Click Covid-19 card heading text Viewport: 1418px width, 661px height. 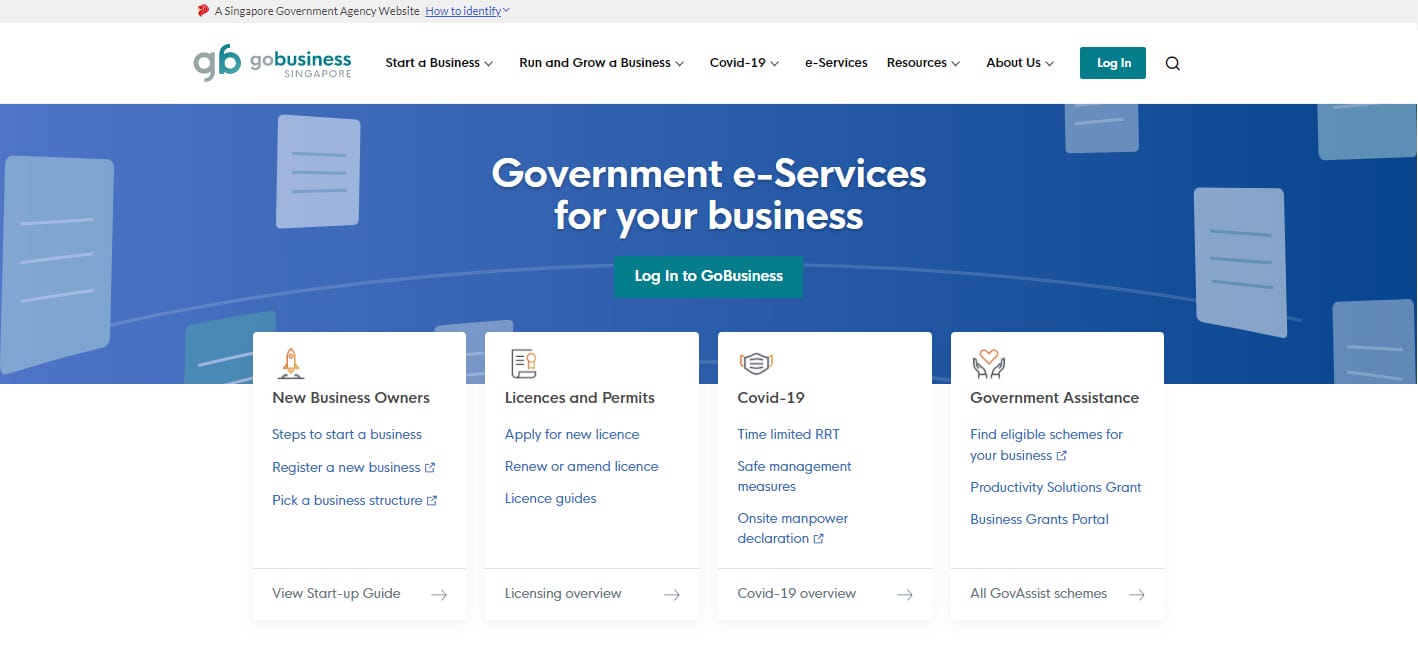(x=771, y=398)
